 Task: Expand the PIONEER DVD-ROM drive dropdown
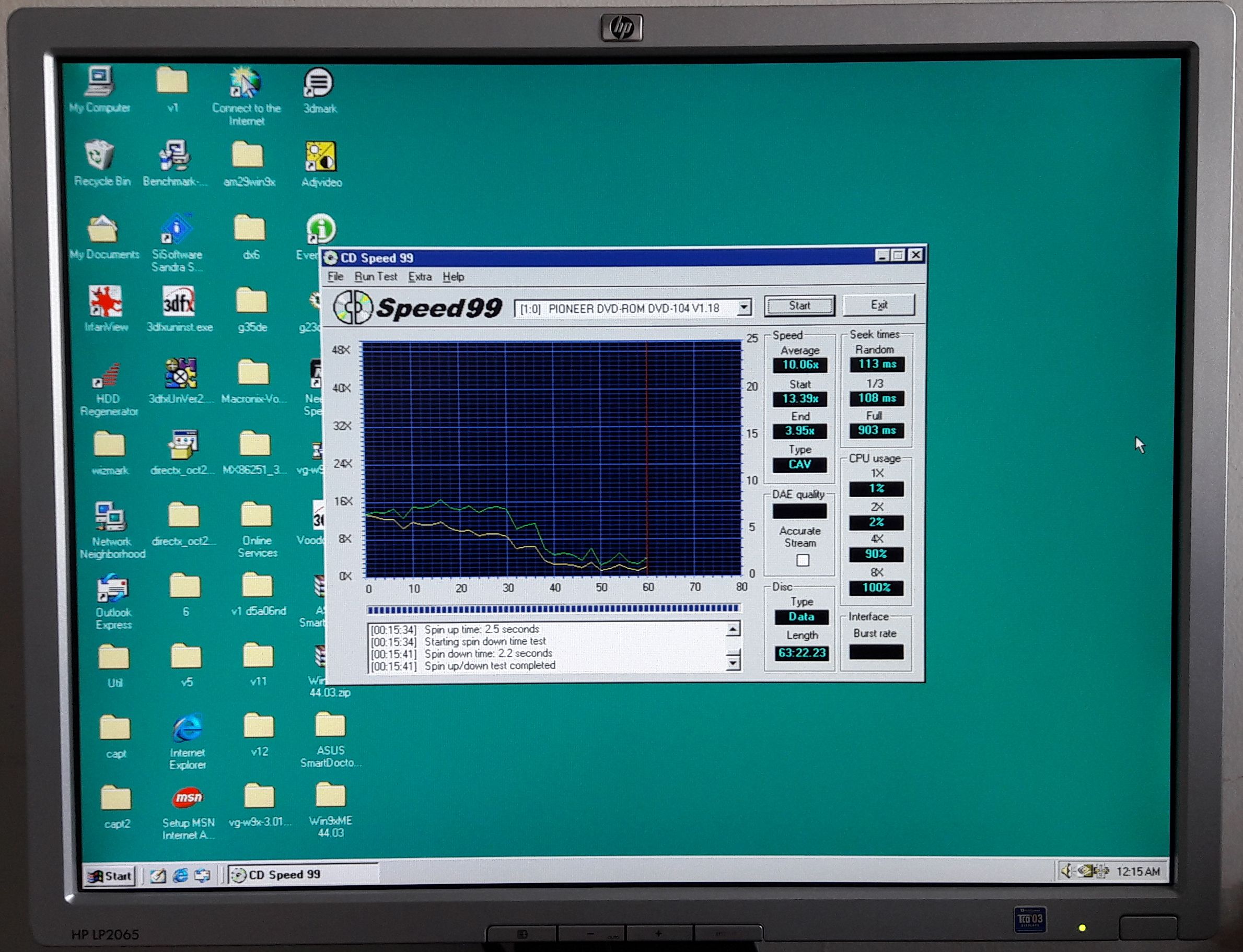[744, 308]
